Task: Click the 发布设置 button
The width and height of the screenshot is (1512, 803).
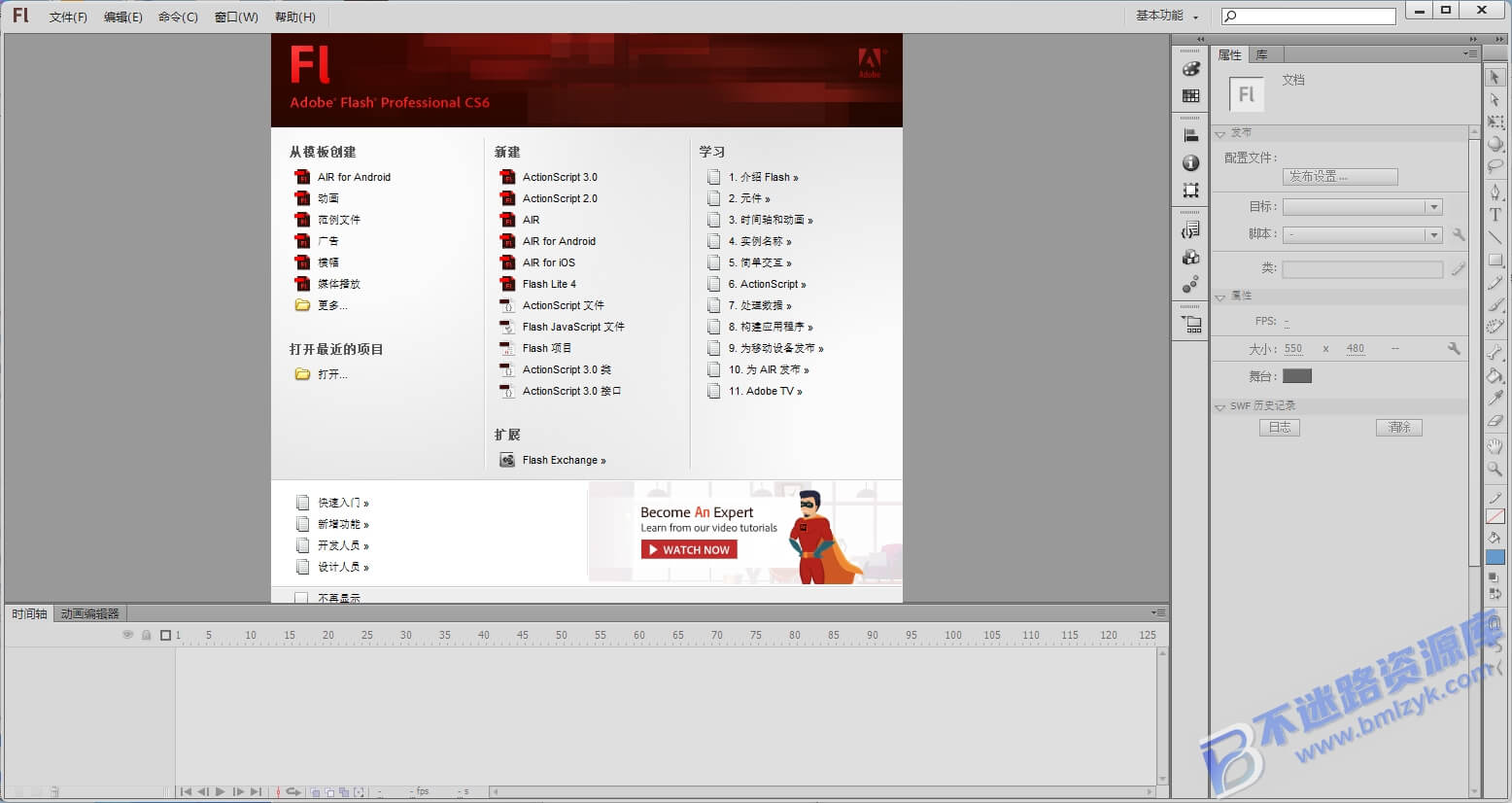Action: (x=1340, y=176)
